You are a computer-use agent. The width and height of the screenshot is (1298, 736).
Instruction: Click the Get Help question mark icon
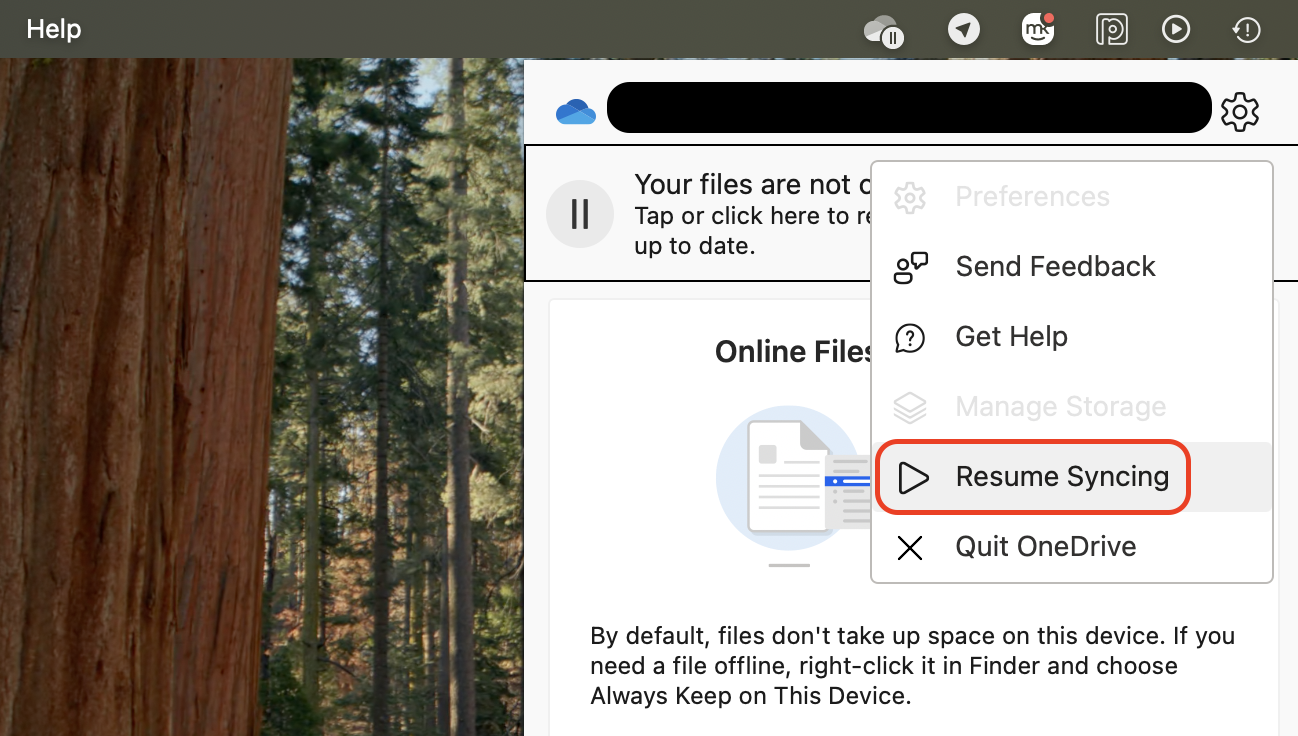click(x=909, y=337)
